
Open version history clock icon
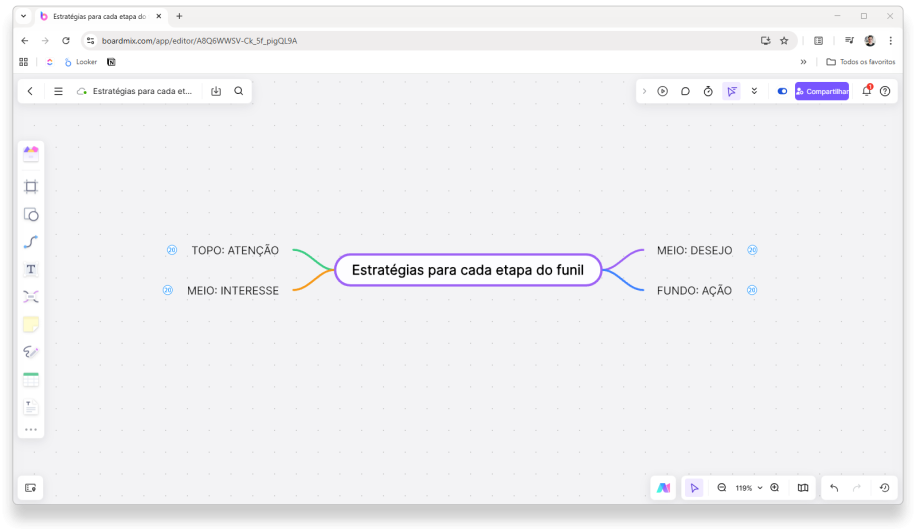(885, 488)
